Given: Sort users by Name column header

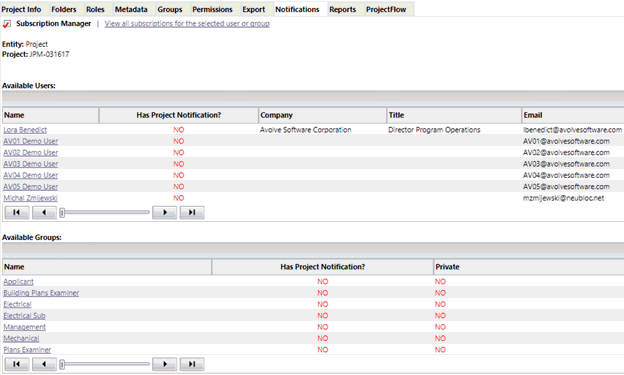Looking at the screenshot, I should point(51,115).
